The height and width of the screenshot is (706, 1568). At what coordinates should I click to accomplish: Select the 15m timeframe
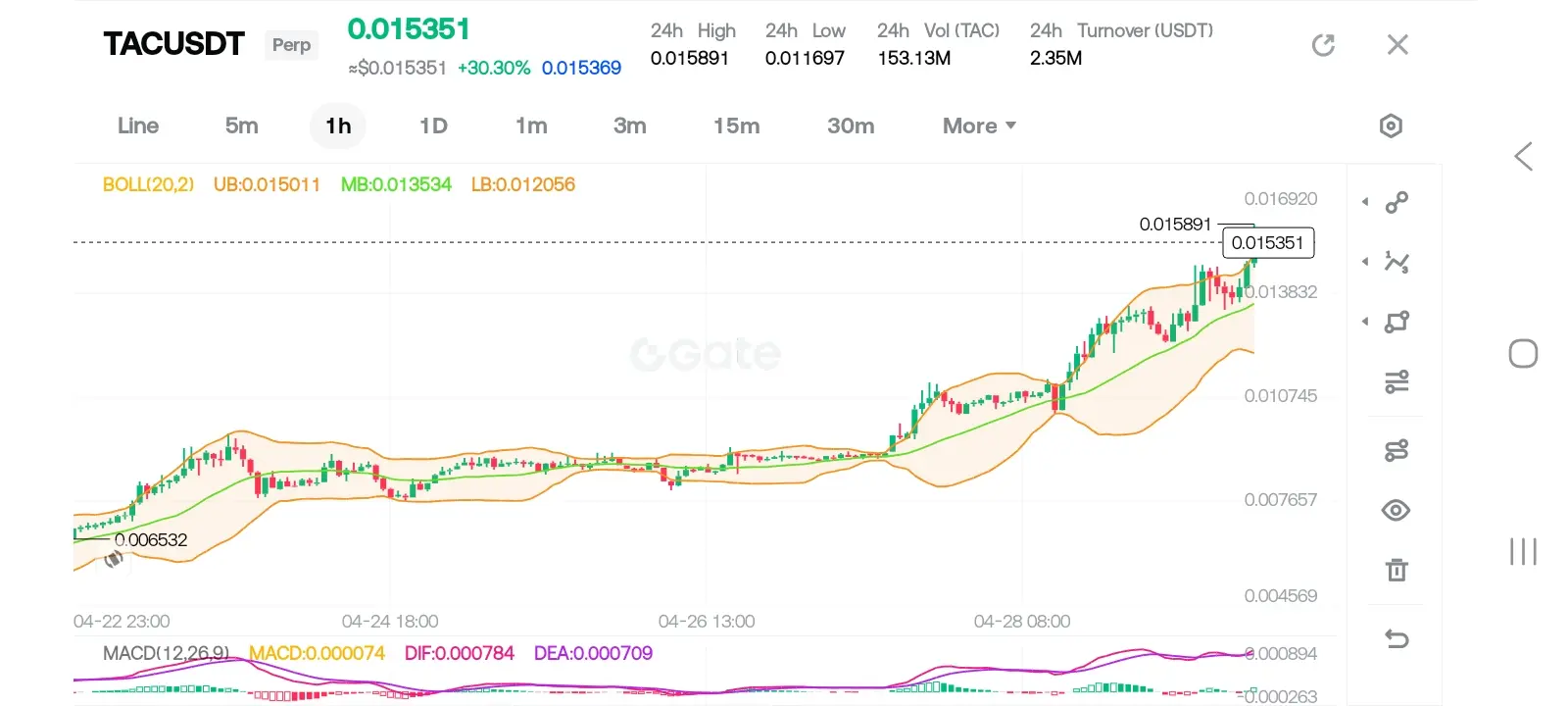pyautogui.click(x=737, y=126)
